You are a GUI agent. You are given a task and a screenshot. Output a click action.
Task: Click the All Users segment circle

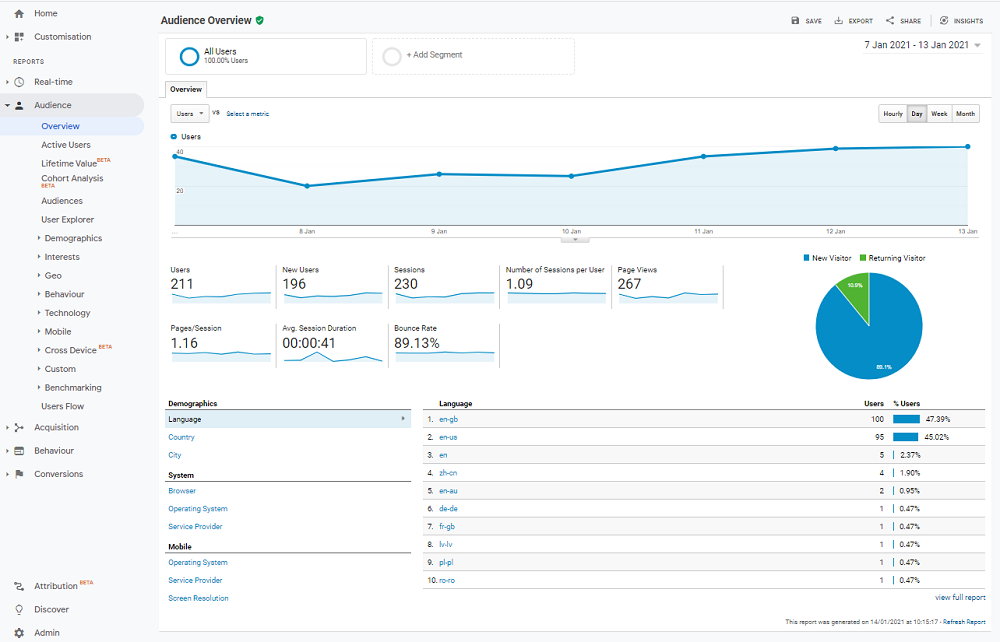click(x=189, y=57)
